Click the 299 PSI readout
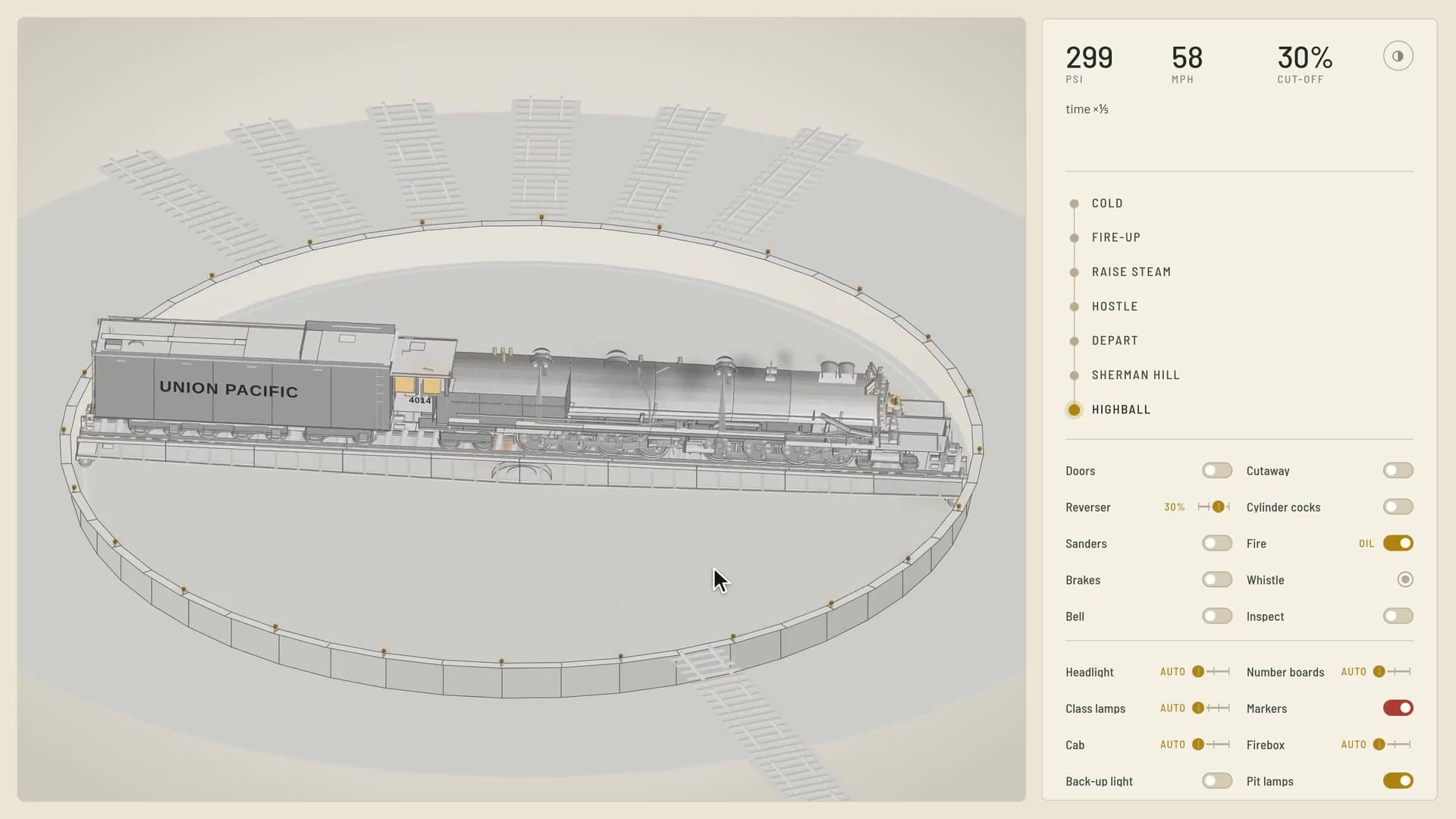1456x819 pixels. 1089,64
